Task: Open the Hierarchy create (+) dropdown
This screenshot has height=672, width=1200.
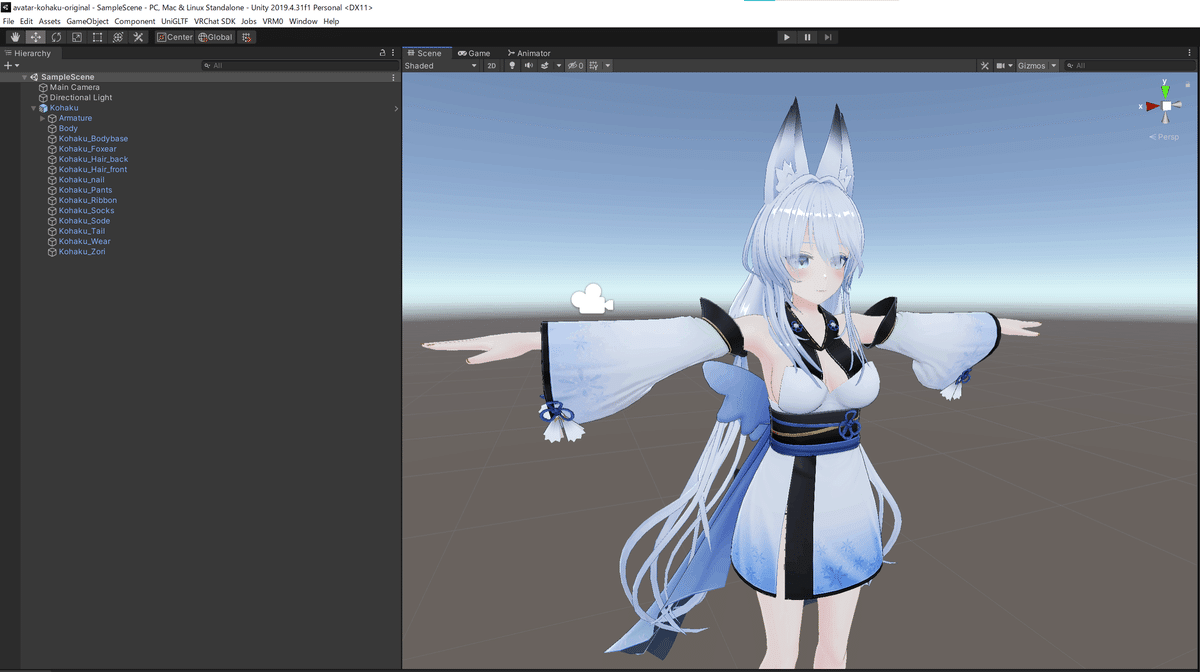Action: point(12,65)
